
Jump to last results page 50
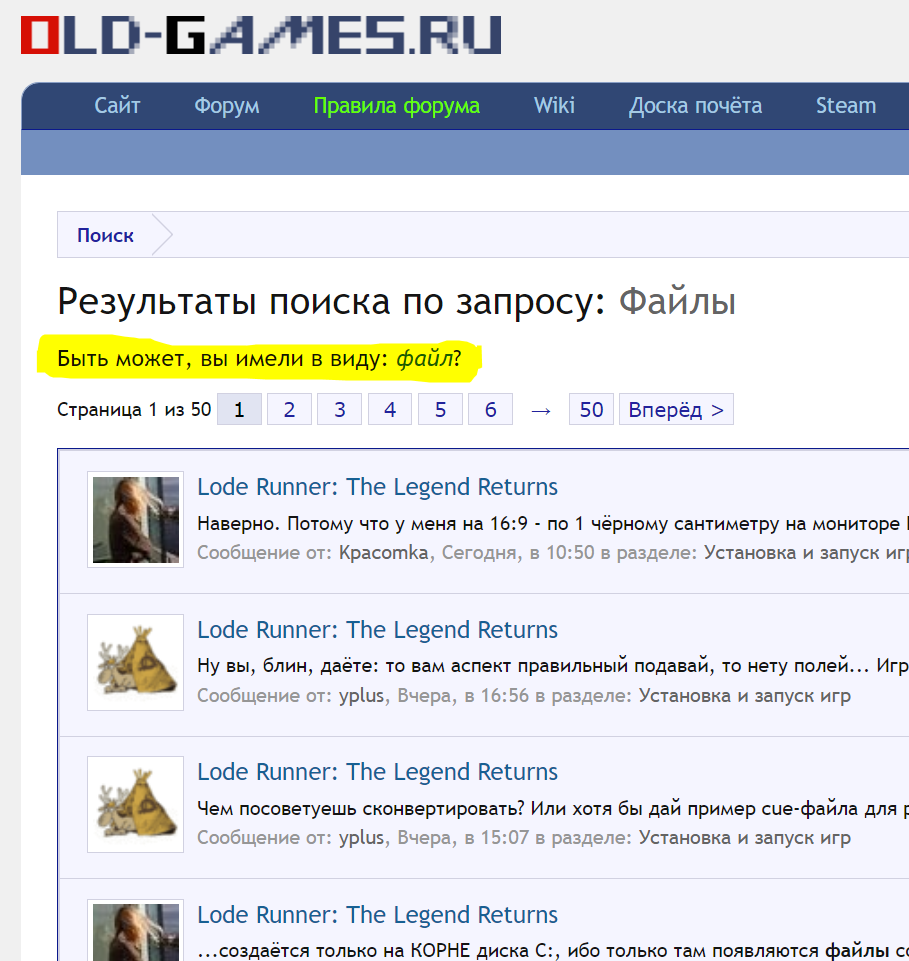tap(591, 409)
